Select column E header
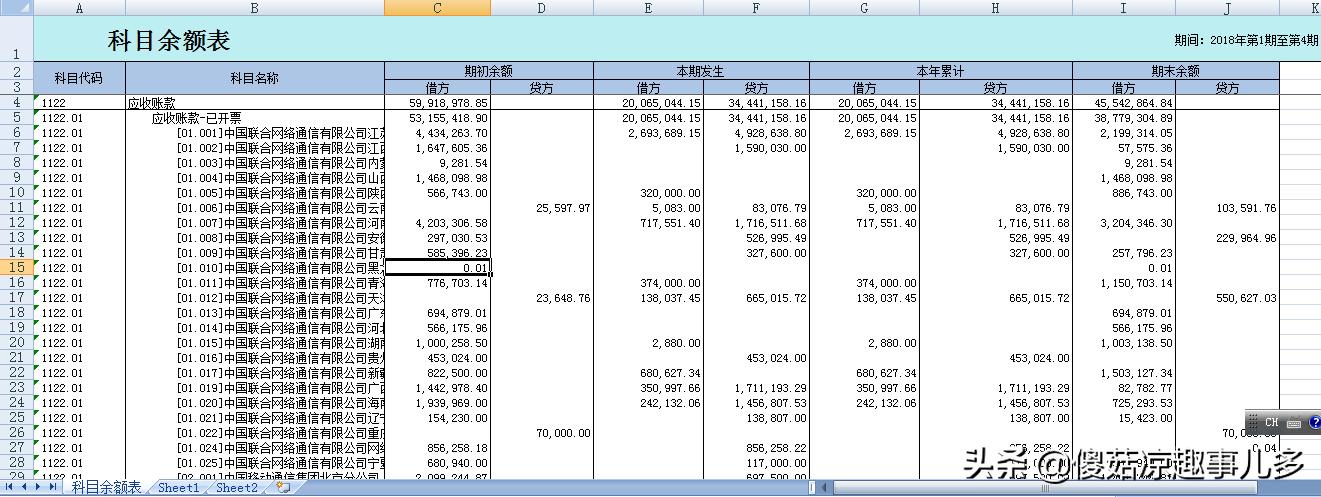Image resolution: width=1321 pixels, height=497 pixels. pos(648,7)
